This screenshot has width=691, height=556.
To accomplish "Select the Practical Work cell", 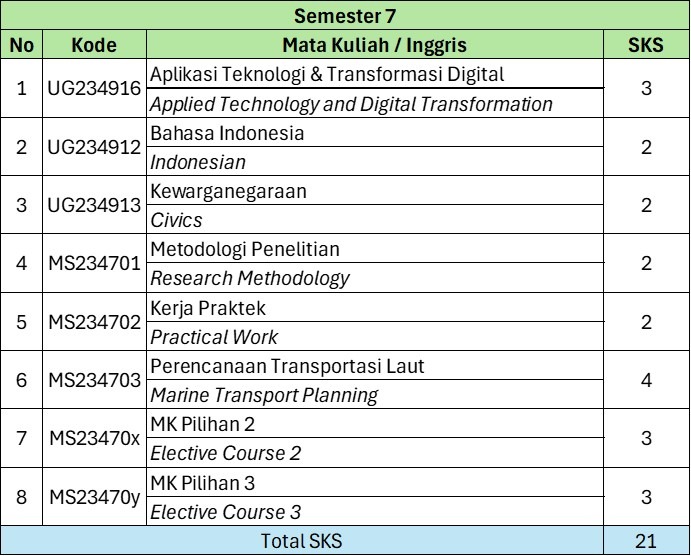I will (x=214, y=337).
